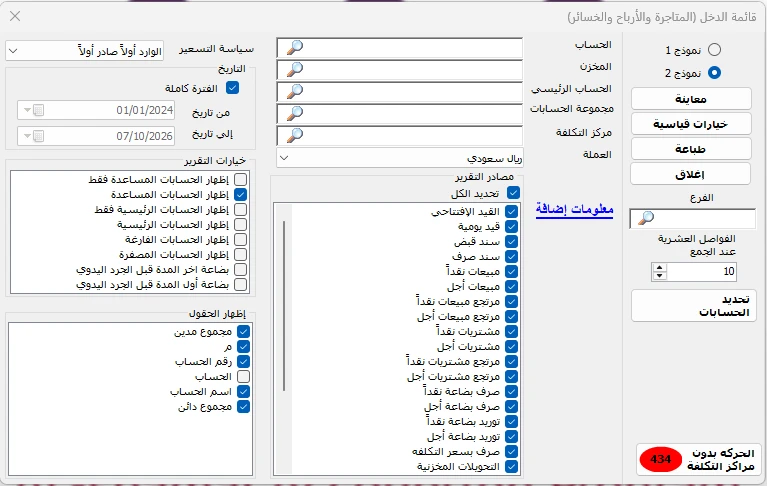Click magnifier icon for مجموعة الحسابات
Viewport: 767px width, 486px height.
click(294, 113)
